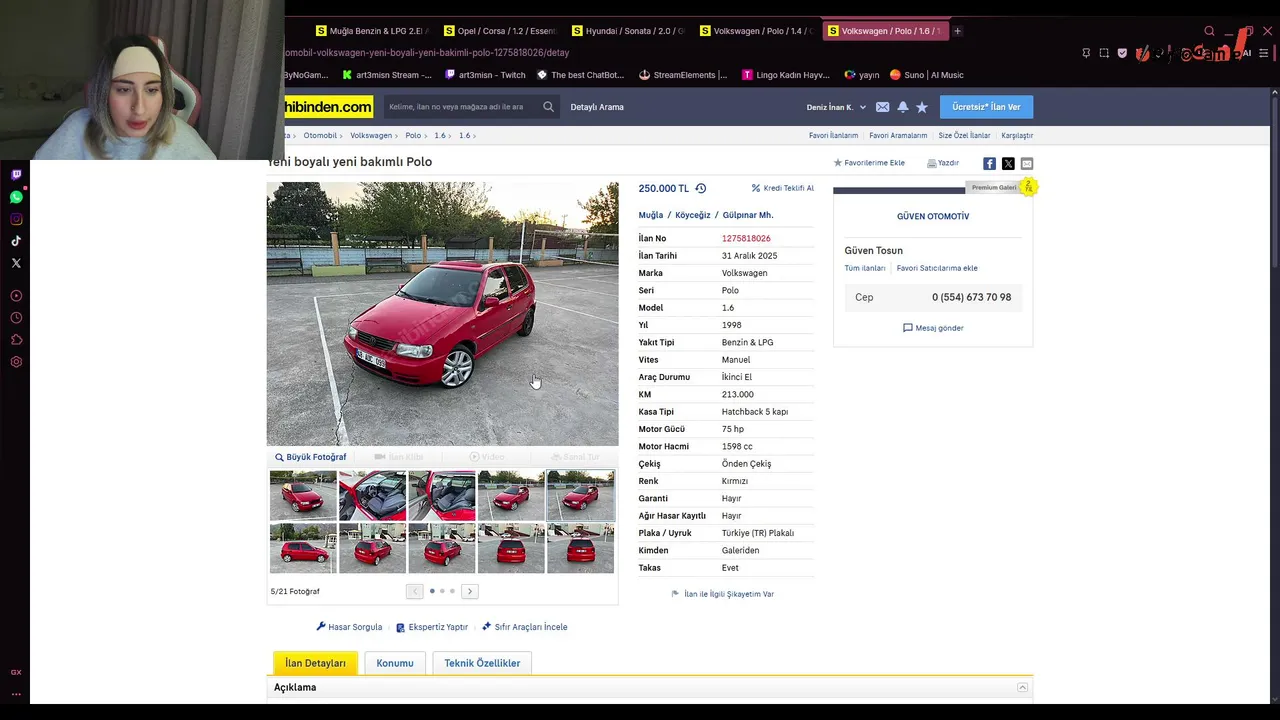Click Büyük Fotoğraf link
1280x720 pixels.
point(311,457)
